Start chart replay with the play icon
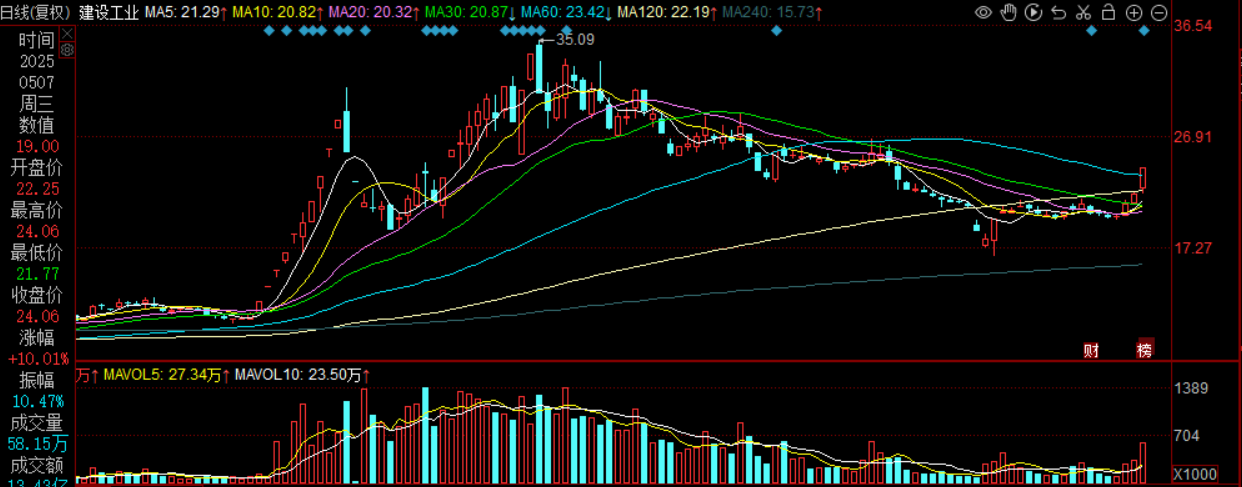1242x487 pixels. 1034,13
